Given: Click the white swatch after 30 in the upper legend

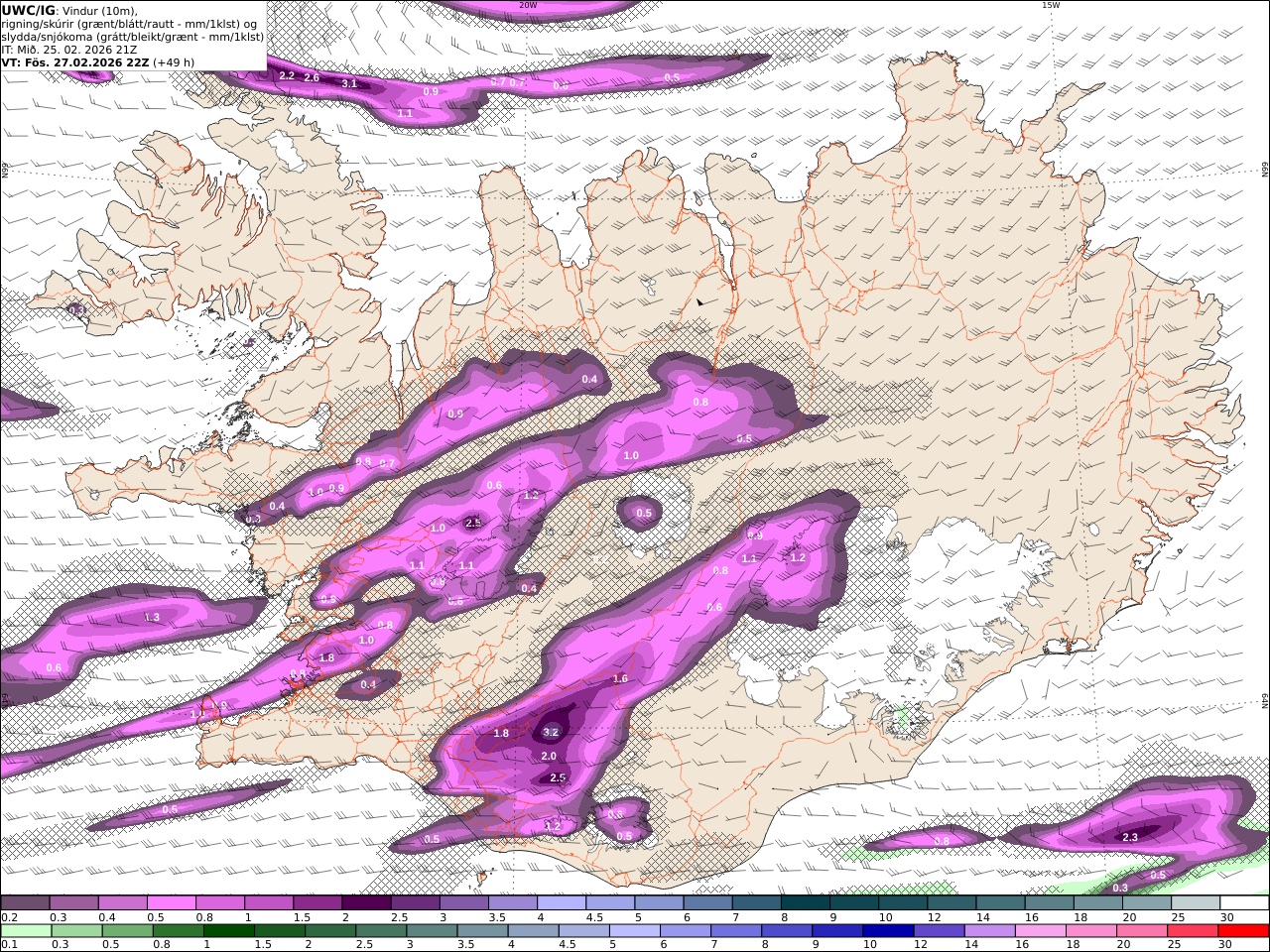Looking at the screenshot, I should click(1244, 903).
